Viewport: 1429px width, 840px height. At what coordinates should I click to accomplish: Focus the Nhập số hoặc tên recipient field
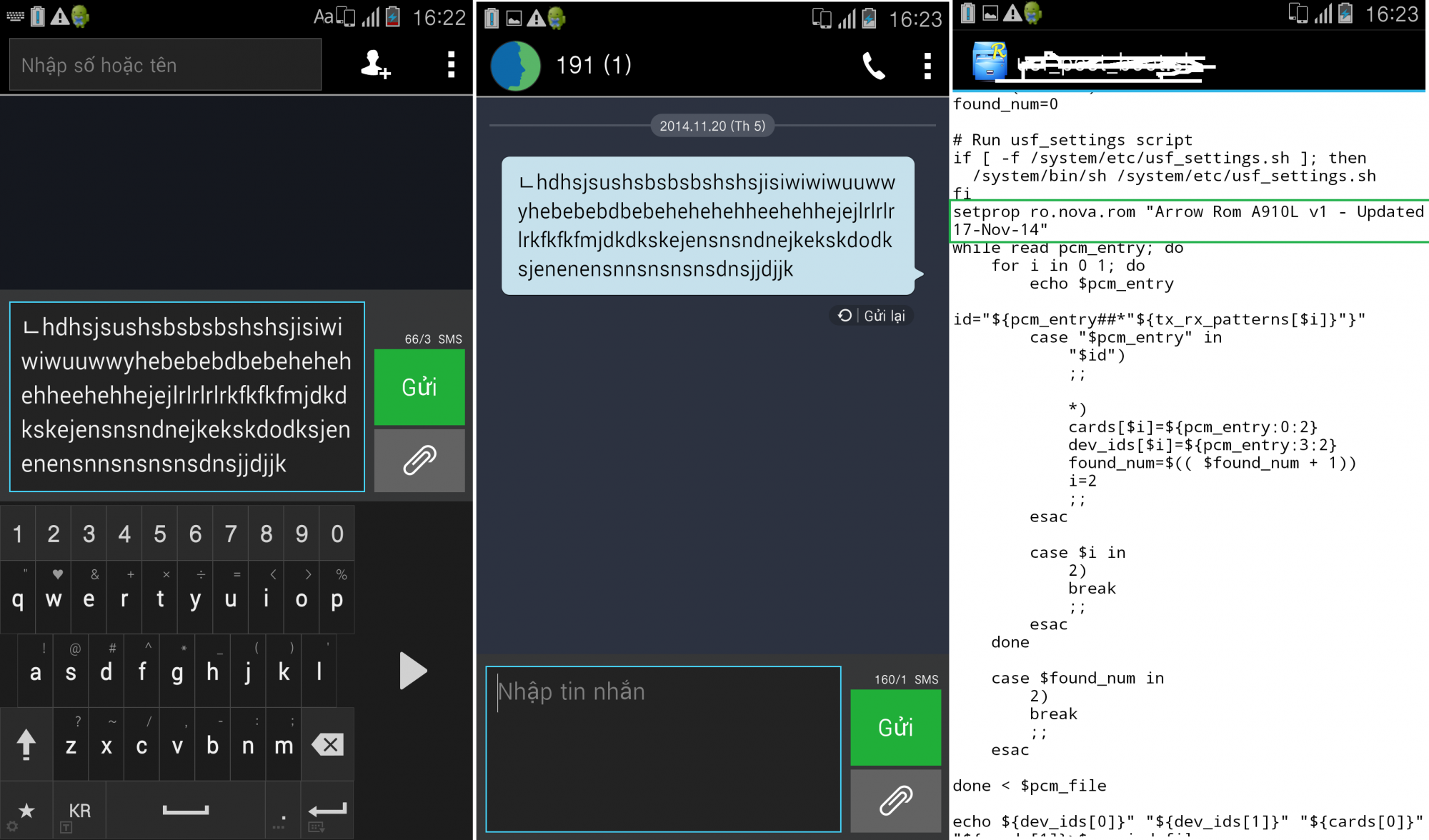[165, 65]
